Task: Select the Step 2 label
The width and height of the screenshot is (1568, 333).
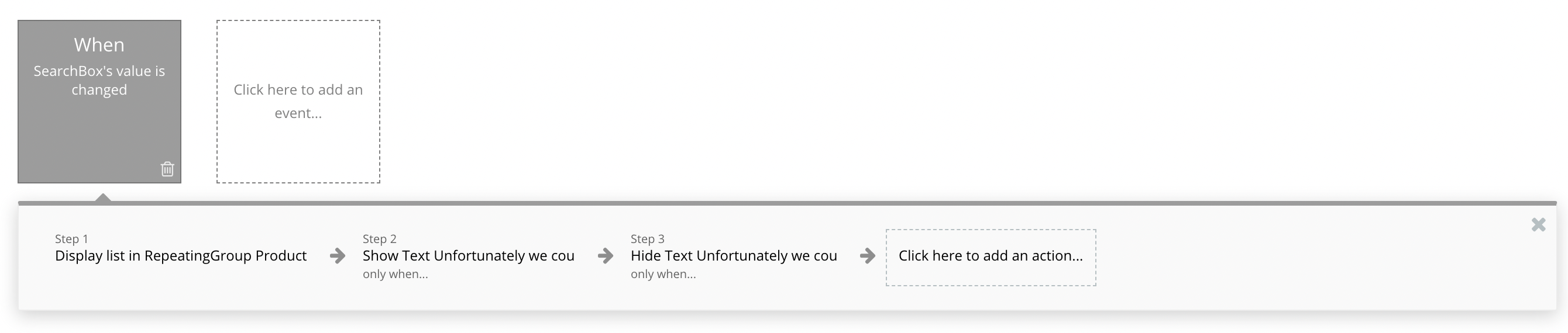Action: [x=379, y=239]
